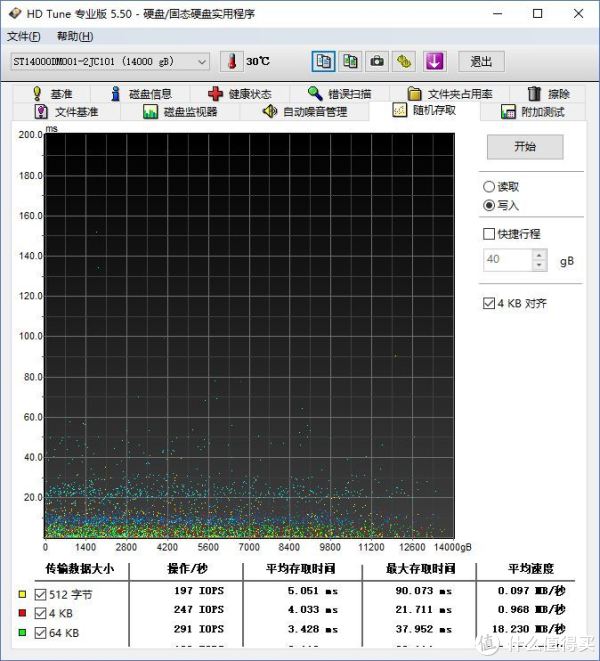
Task: Select the 随机存取 tab
Action: point(424,111)
